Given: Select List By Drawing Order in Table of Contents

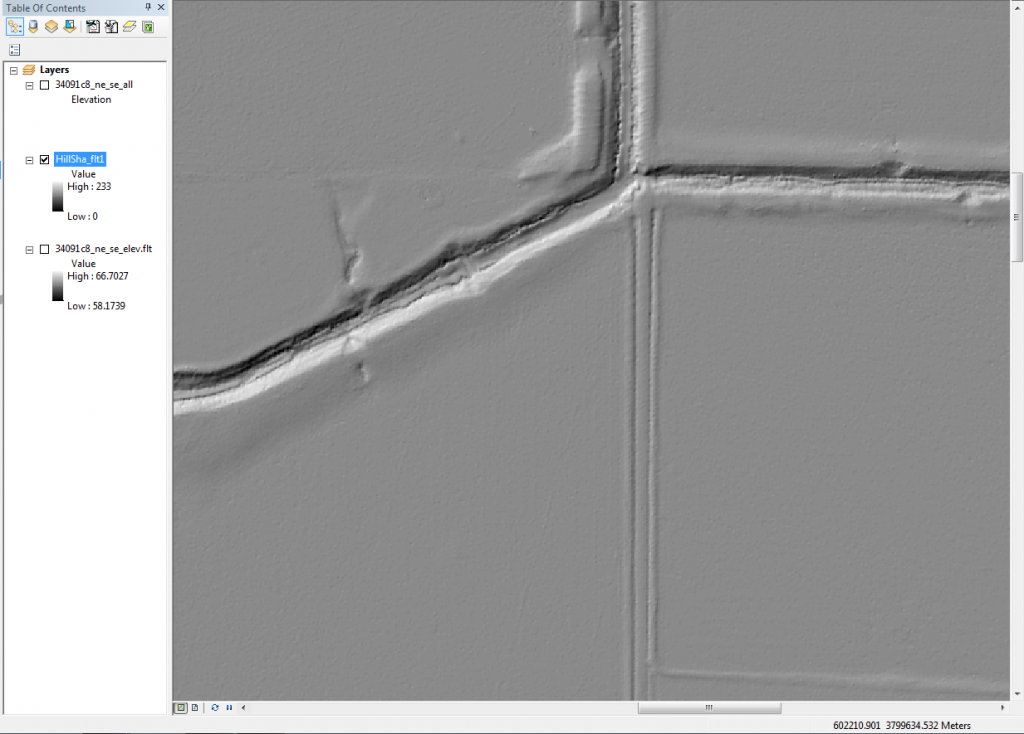Looking at the screenshot, I should pos(15,26).
